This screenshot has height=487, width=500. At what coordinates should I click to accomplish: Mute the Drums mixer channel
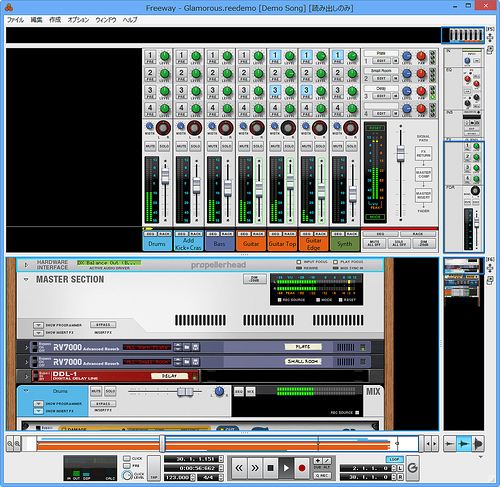(150, 146)
